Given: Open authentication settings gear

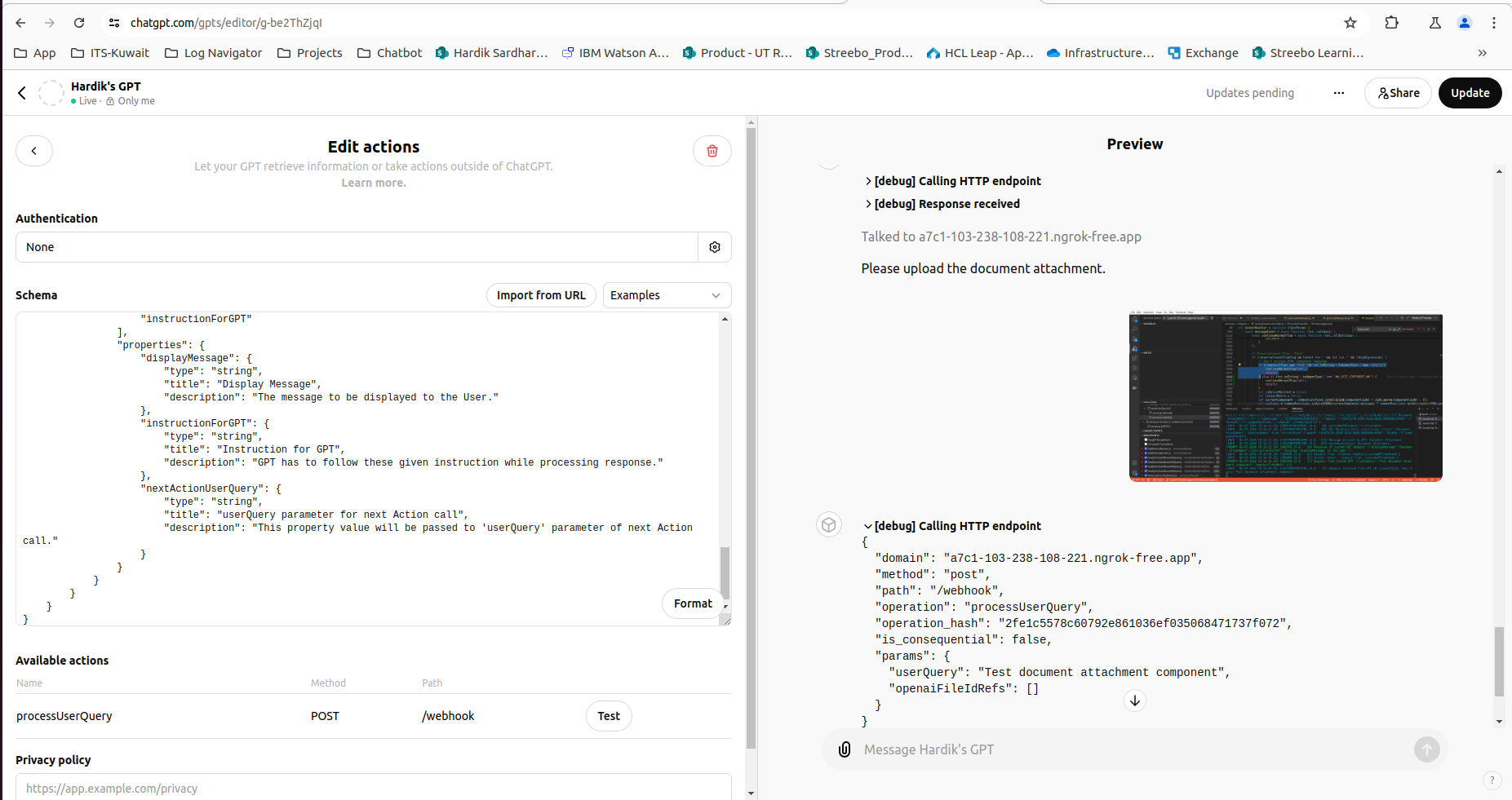Looking at the screenshot, I should [715, 247].
